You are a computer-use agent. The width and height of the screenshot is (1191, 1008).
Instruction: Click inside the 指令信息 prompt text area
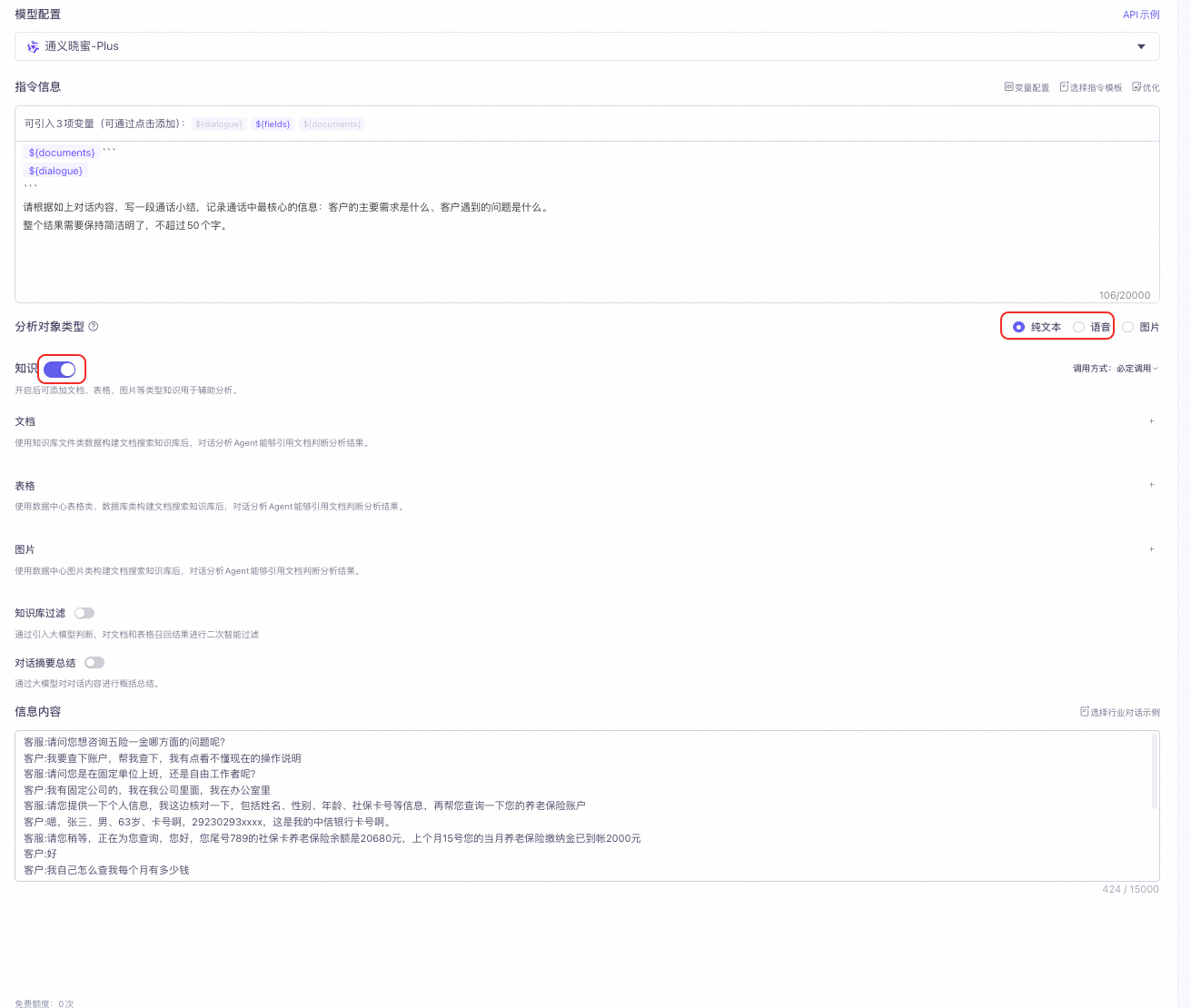[587, 222]
